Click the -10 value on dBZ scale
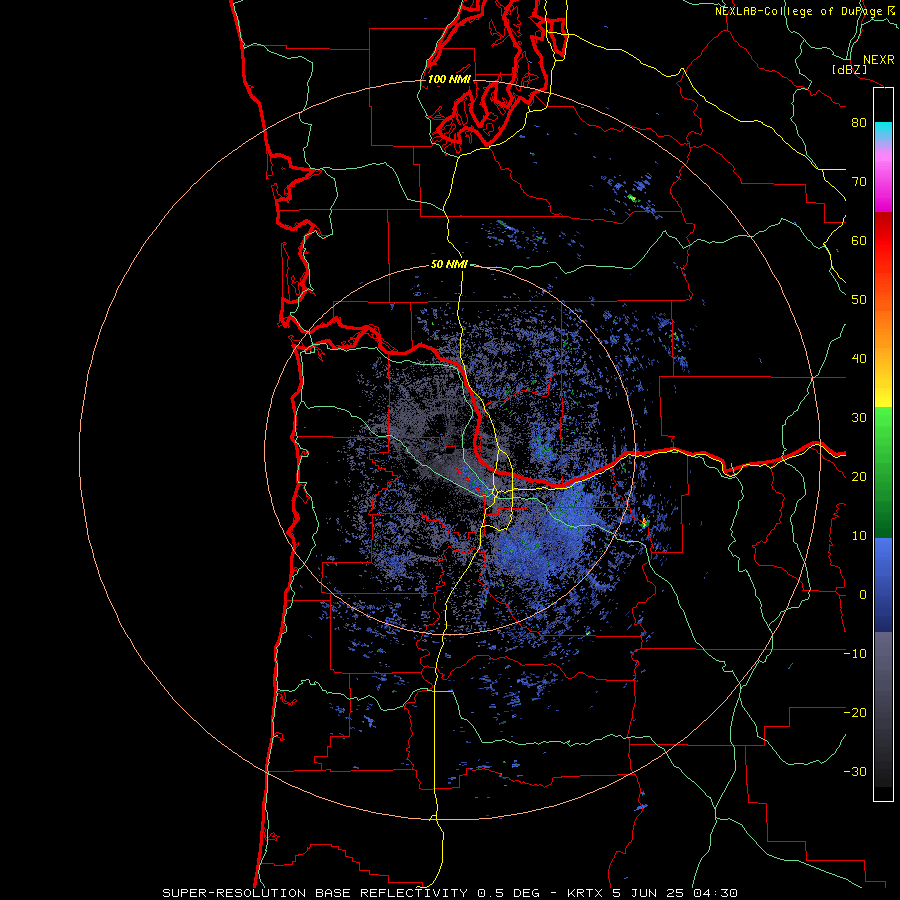This screenshot has width=900, height=900. pyautogui.click(x=855, y=654)
